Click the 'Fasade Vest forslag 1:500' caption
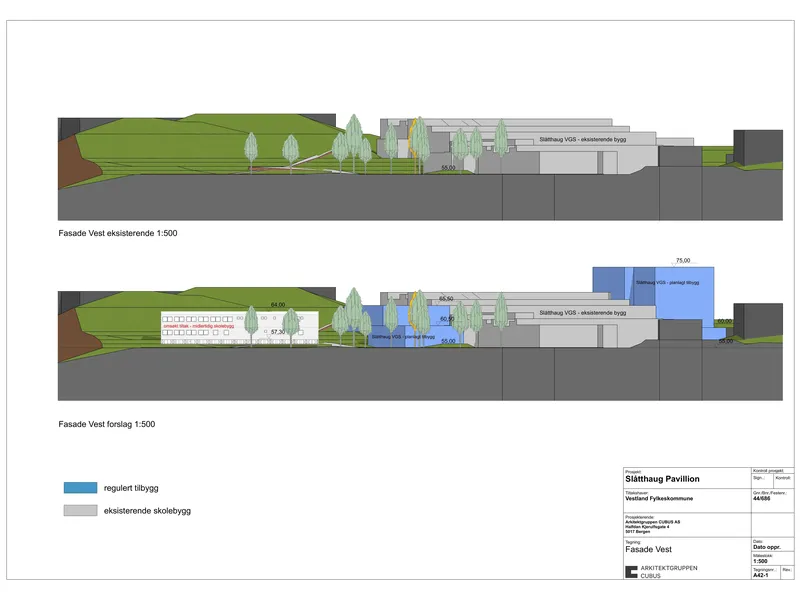 [107, 424]
